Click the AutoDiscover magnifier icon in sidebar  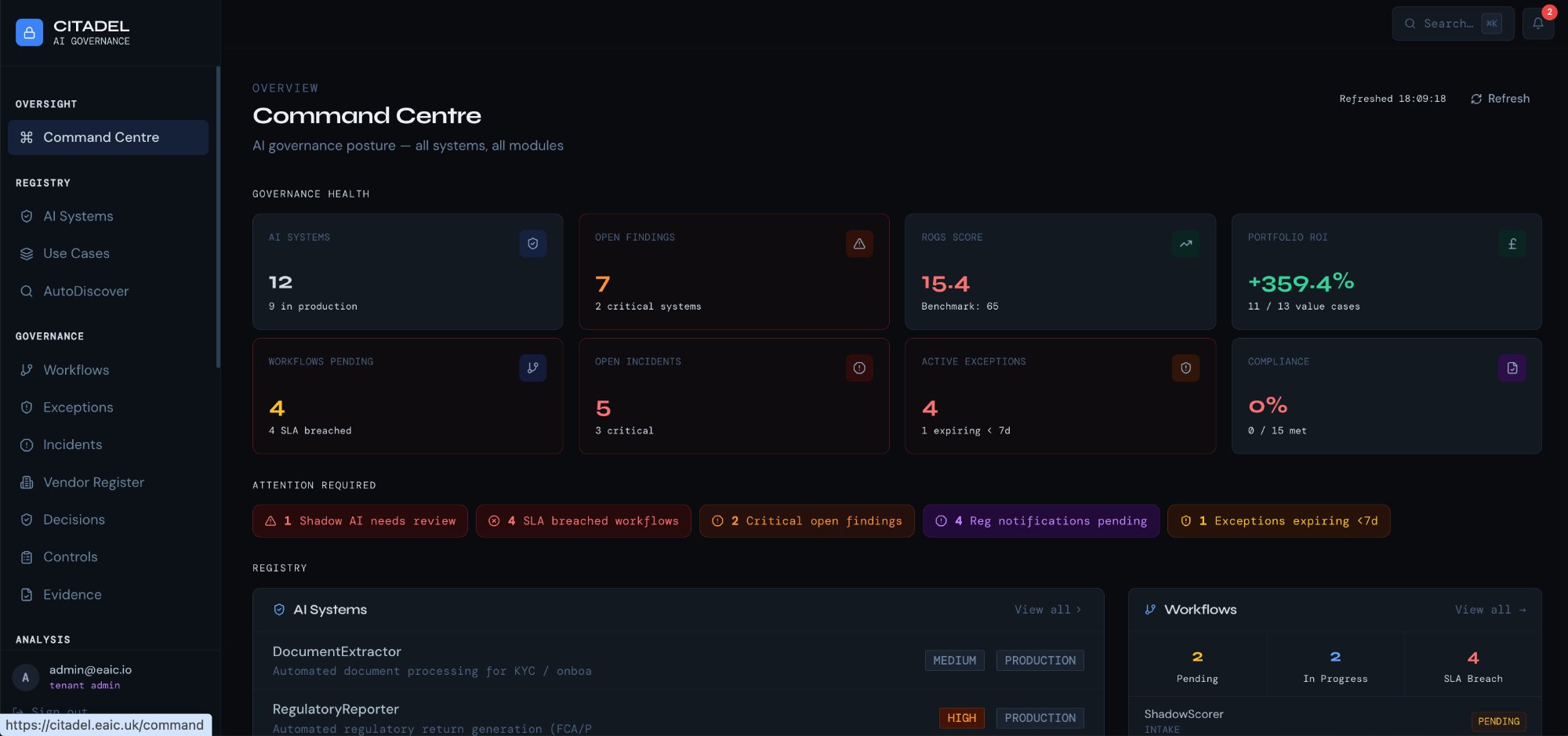27,291
